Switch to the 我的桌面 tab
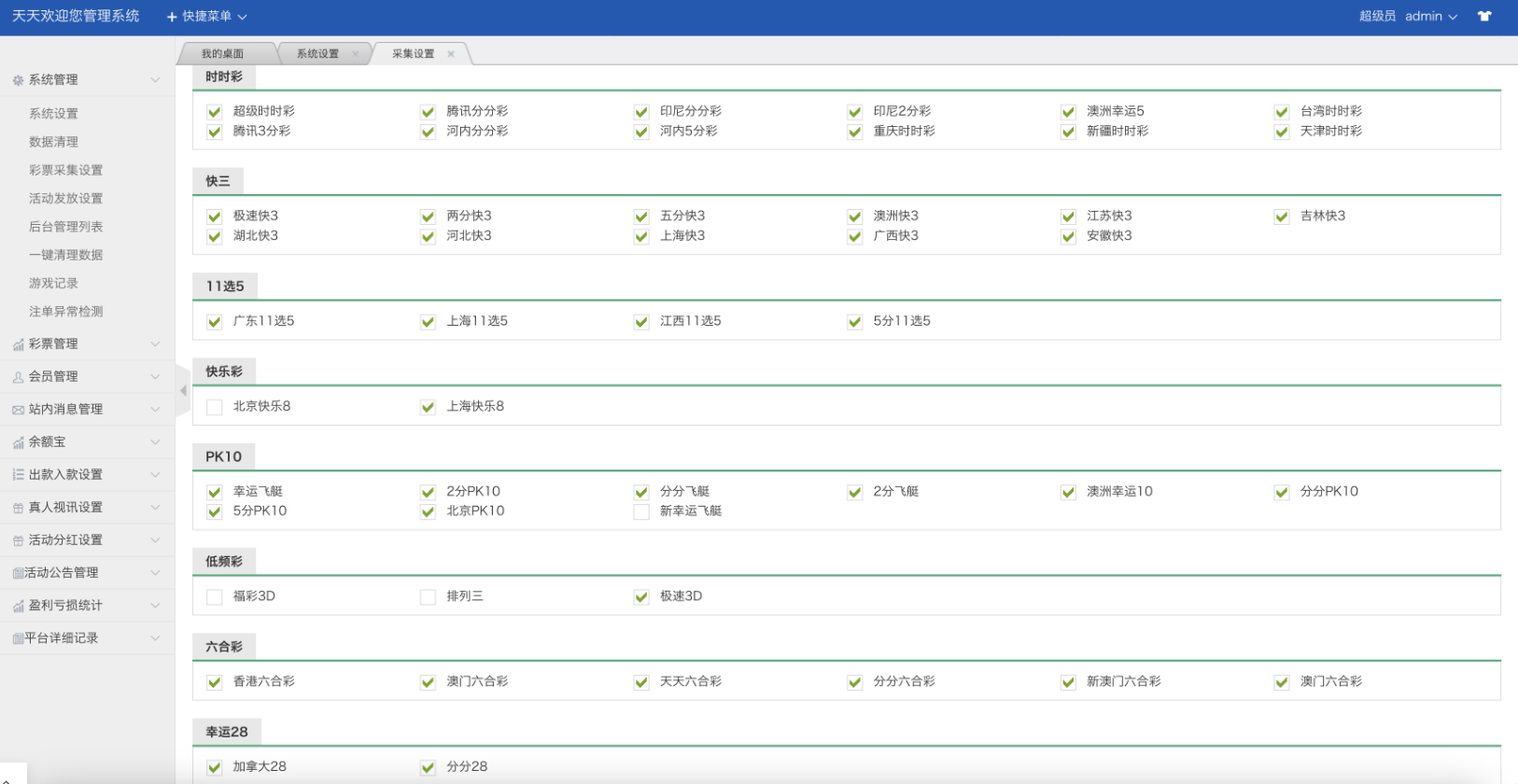 222,54
